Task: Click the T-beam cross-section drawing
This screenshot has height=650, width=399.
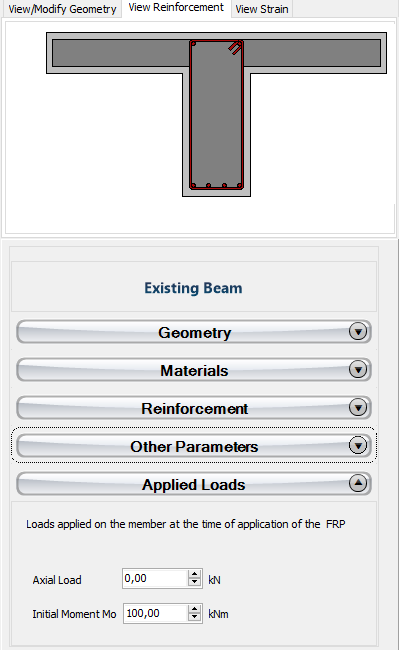Action: coord(216,114)
